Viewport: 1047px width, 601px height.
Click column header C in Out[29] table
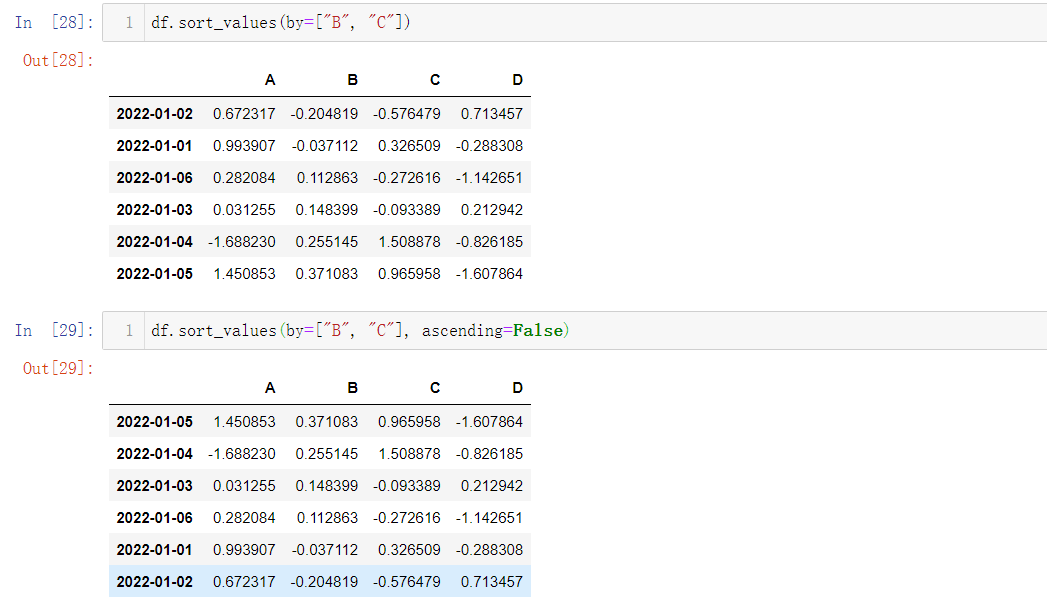click(435, 388)
